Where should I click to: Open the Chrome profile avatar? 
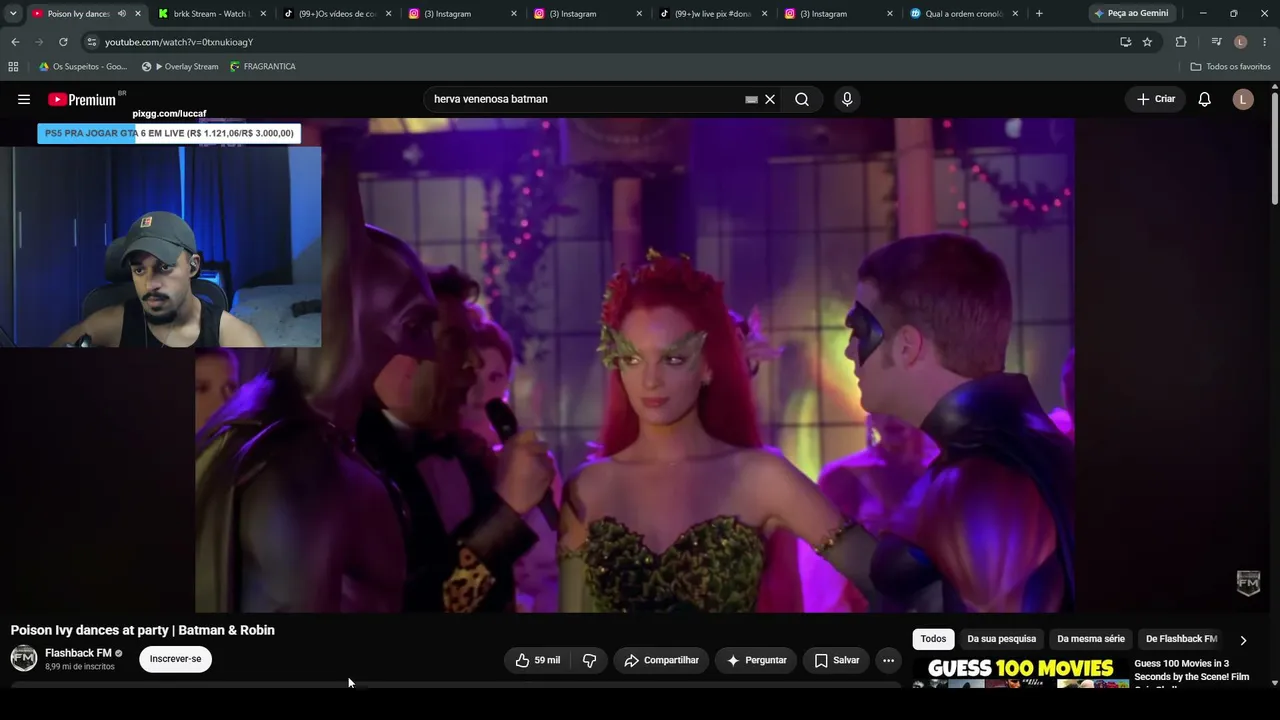click(1241, 42)
